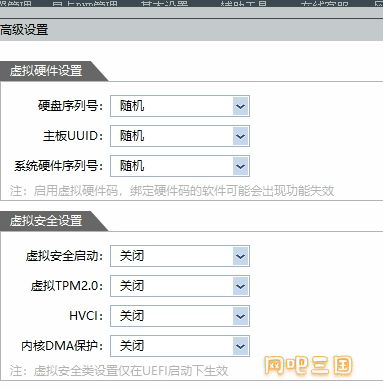Open the 在线客服 top menu item
The image size is (383, 390).
coord(324,3)
